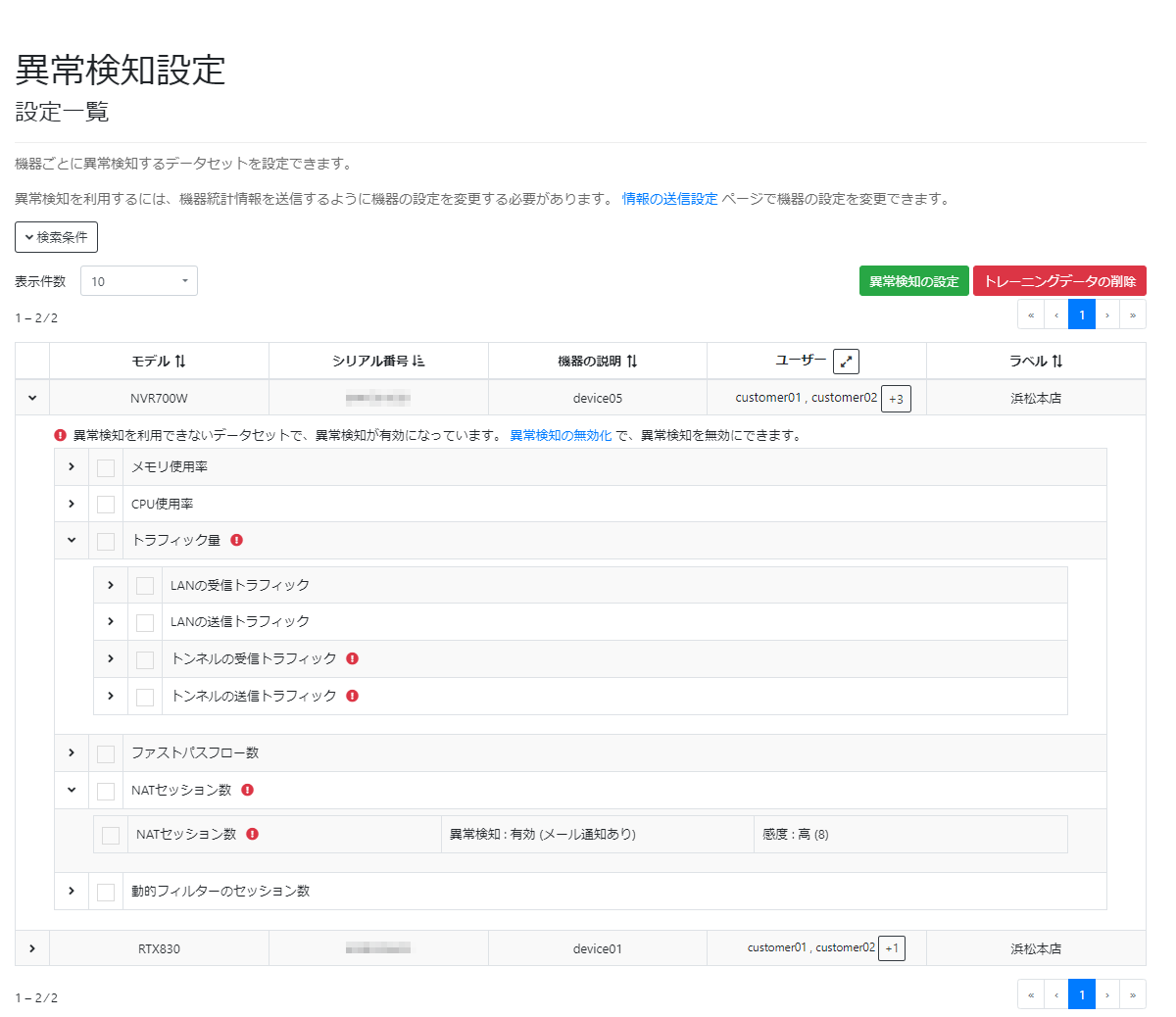This screenshot has width=1176, height=1017.
Task: Open the 表示件数 dropdown
Action: pos(138,280)
